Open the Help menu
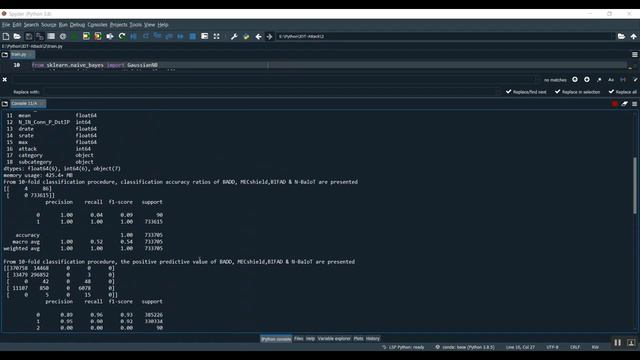 [162, 25]
